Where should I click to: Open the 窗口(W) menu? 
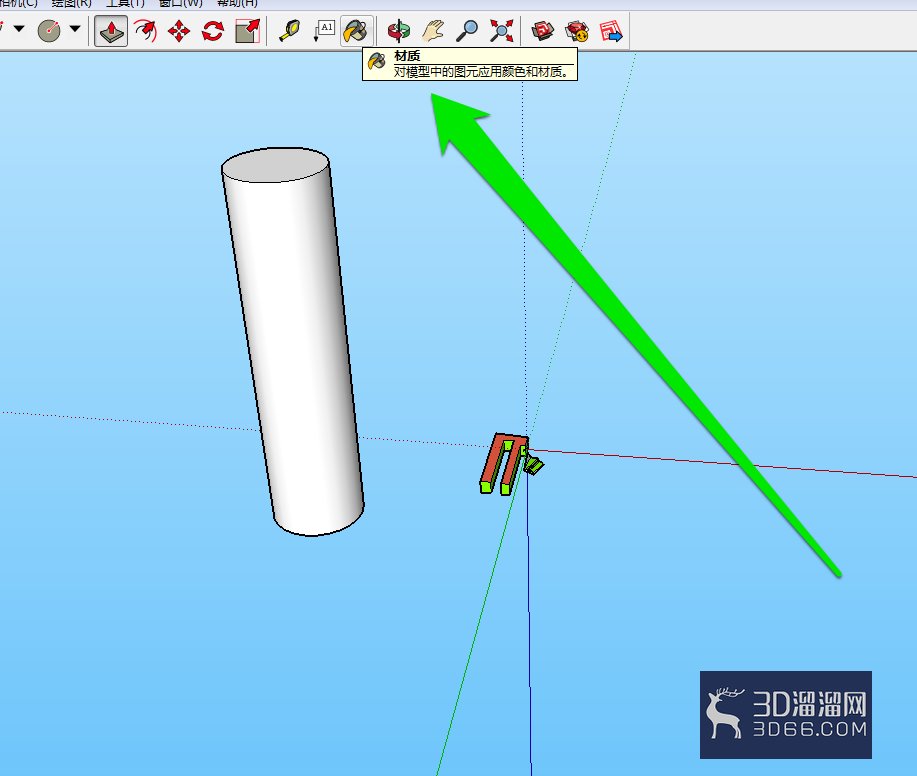[x=181, y=3]
